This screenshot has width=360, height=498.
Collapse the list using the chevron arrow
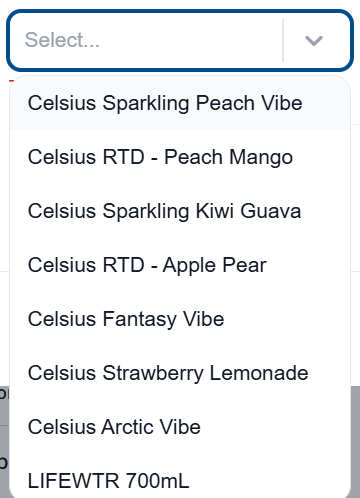[314, 41]
